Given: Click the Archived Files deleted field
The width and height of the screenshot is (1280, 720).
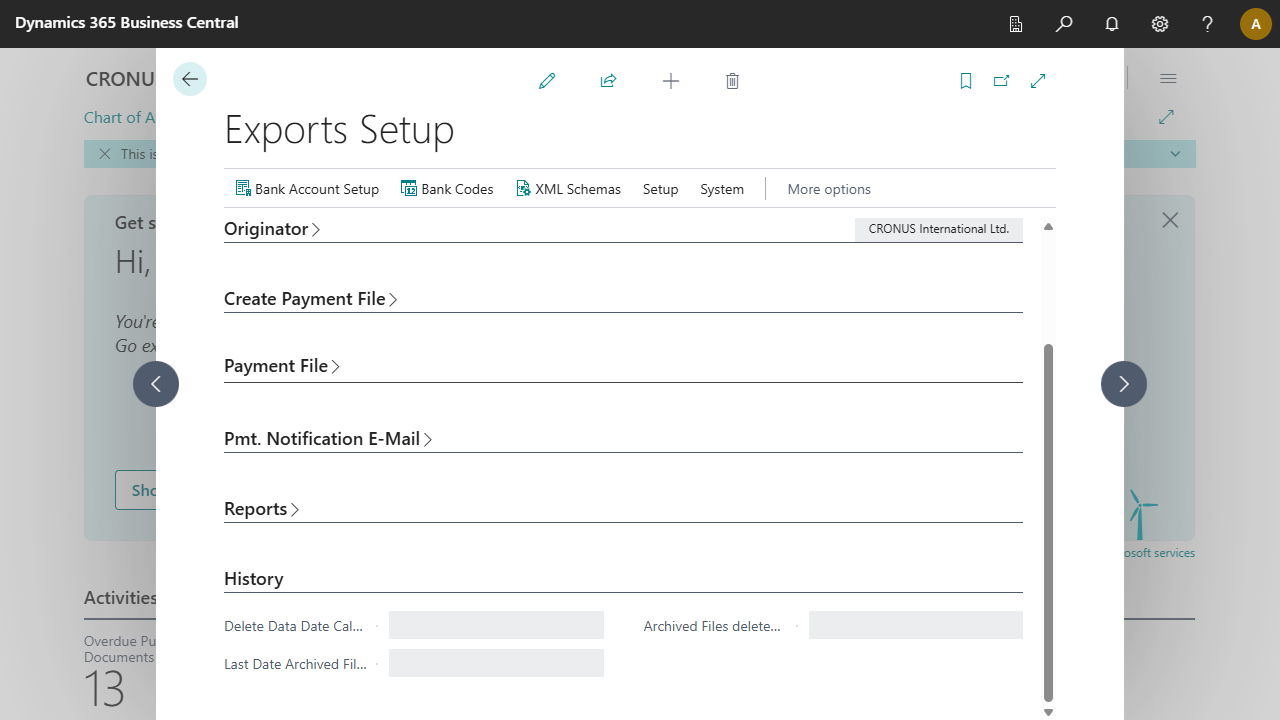Looking at the screenshot, I should [916, 626].
